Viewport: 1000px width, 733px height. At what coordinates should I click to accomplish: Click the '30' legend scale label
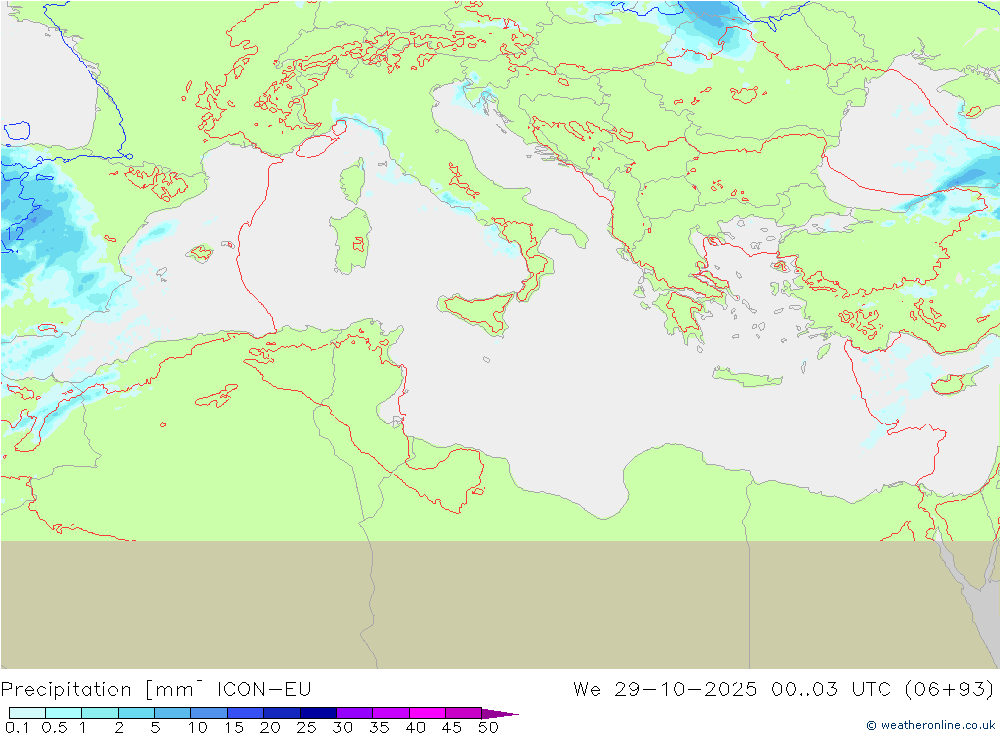tap(343, 727)
